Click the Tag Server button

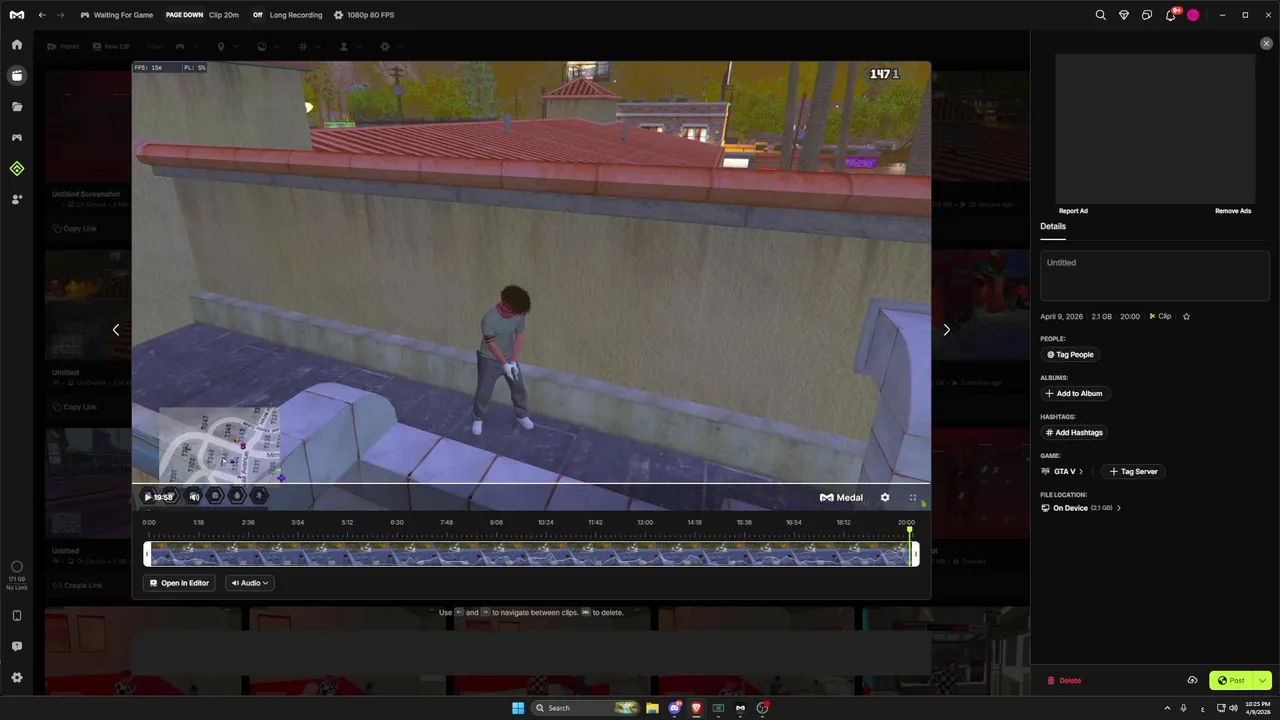pos(1133,472)
